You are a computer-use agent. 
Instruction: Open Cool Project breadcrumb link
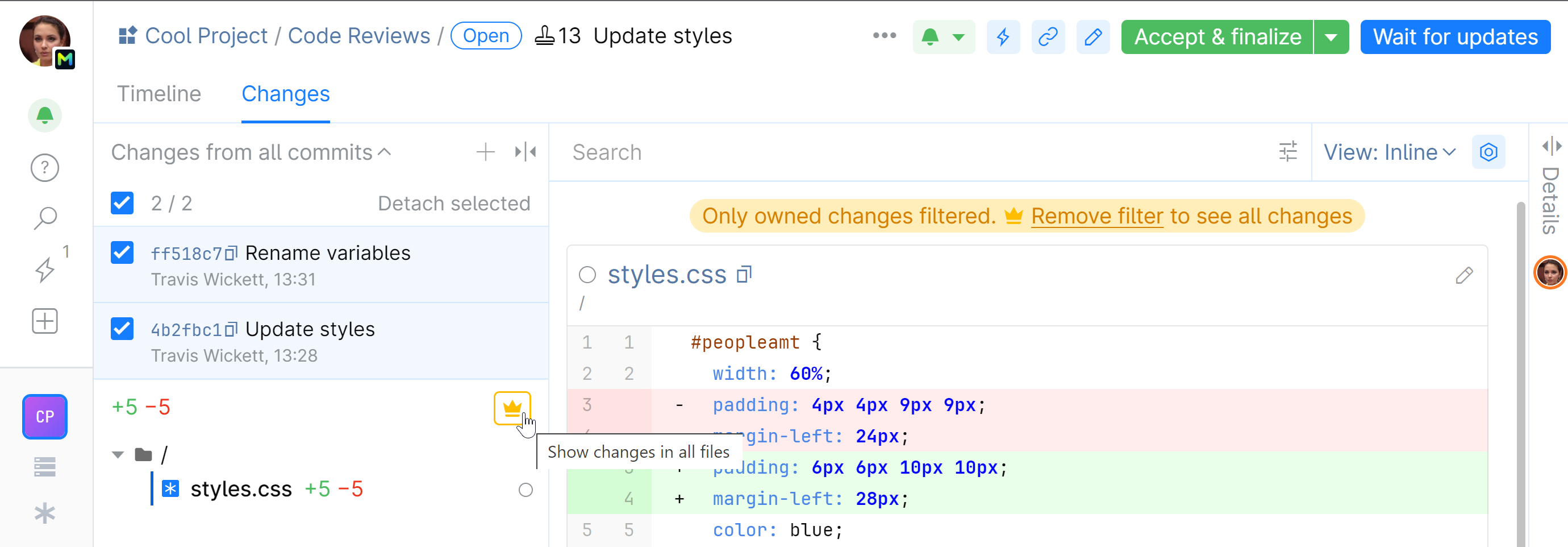(x=206, y=36)
